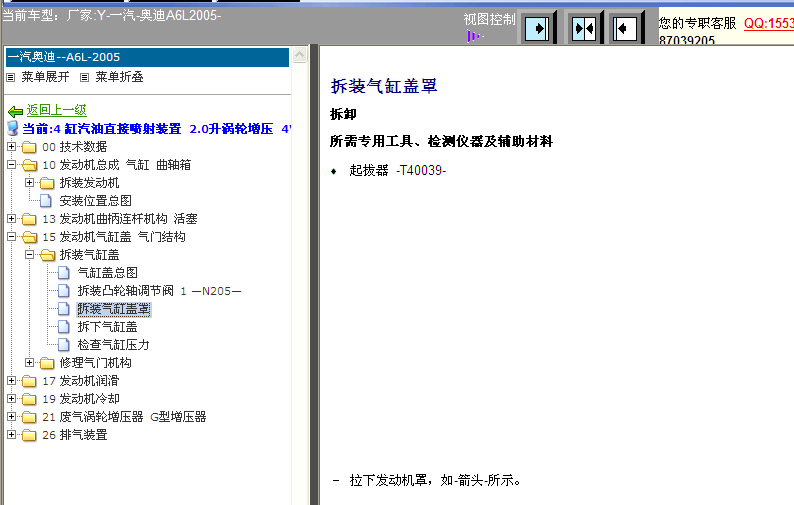Click the 拆下气缸盖 document icon

tap(64, 327)
